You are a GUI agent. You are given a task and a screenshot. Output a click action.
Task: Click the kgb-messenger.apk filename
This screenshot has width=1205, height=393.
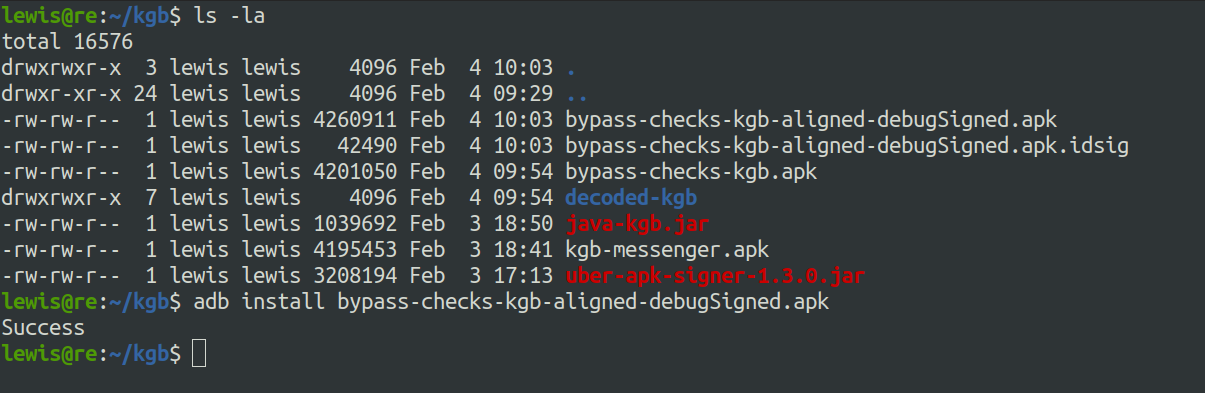tap(667, 249)
